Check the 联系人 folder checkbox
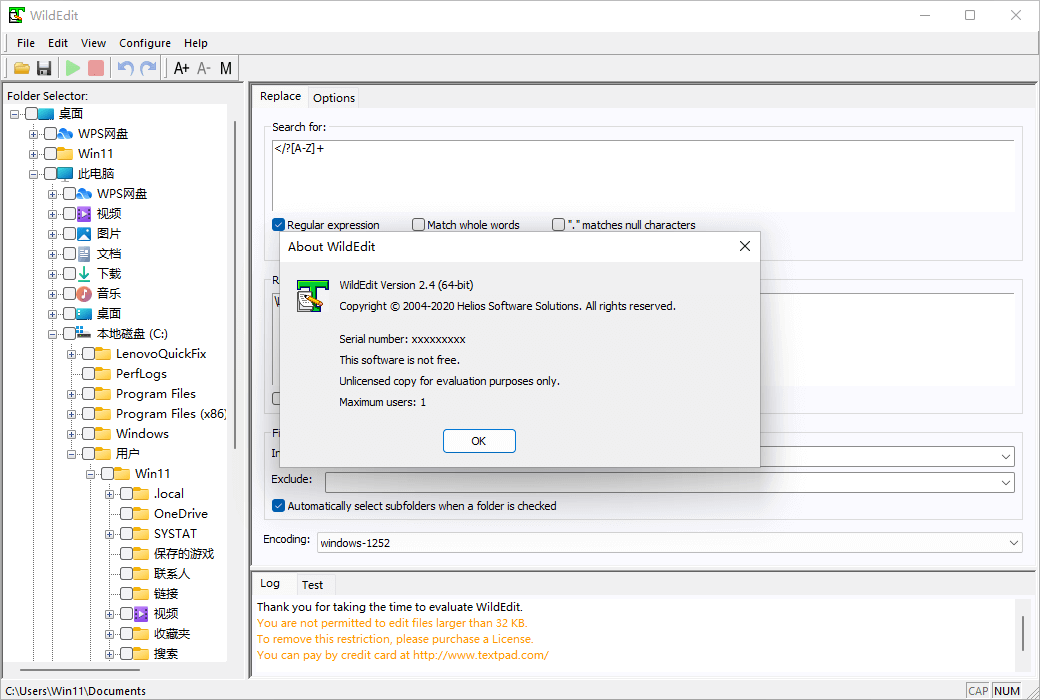1040x700 pixels. coord(126,573)
